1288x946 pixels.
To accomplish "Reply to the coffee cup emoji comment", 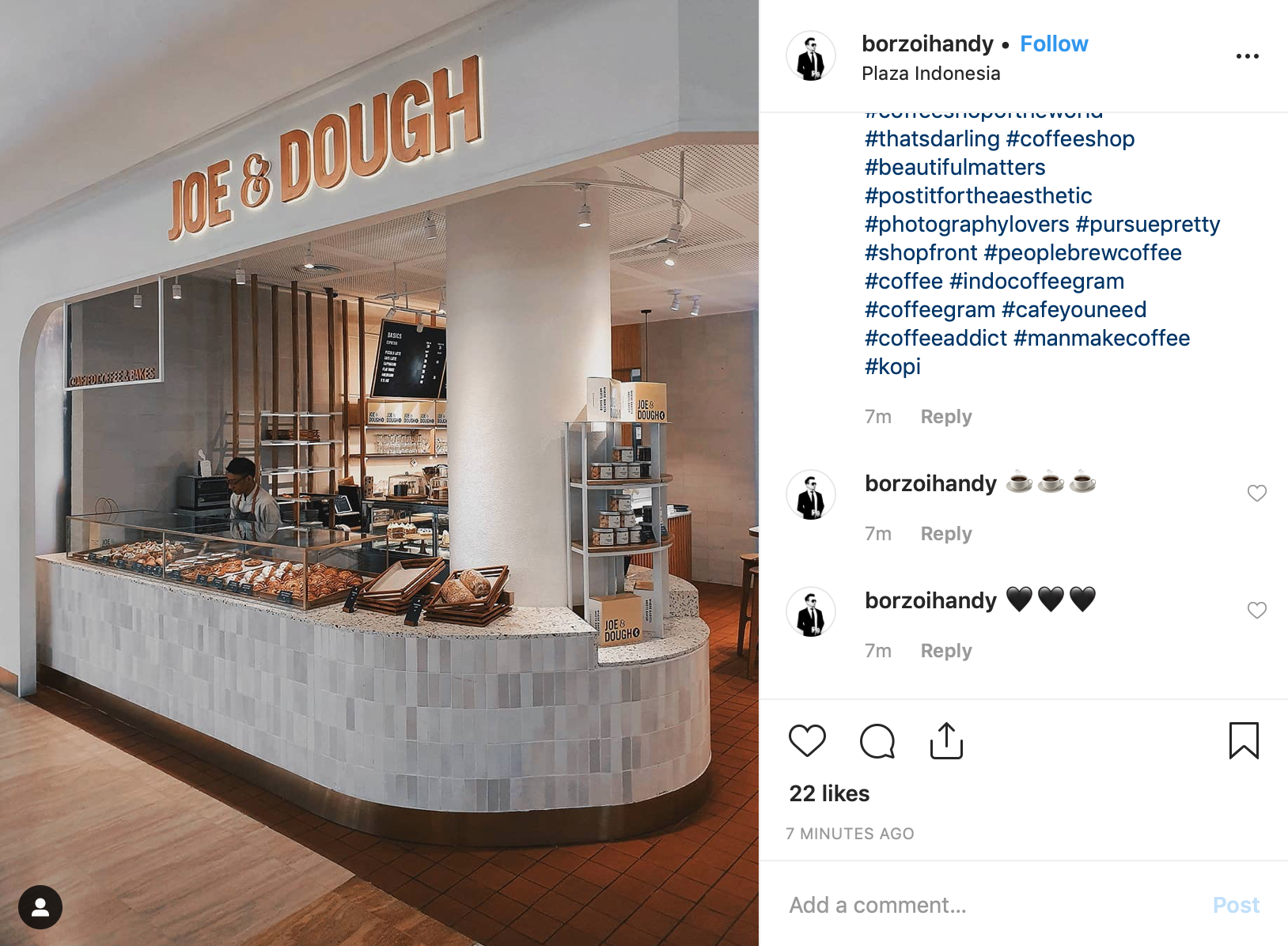I will pyautogui.click(x=946, y=534).
